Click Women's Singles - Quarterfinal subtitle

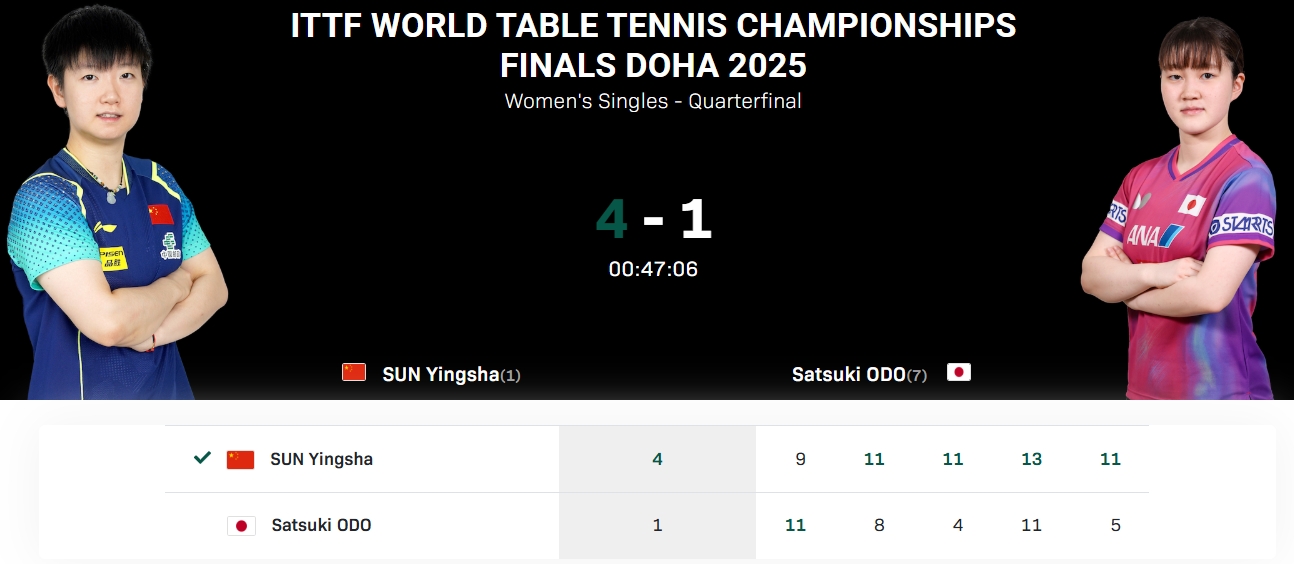653,101
